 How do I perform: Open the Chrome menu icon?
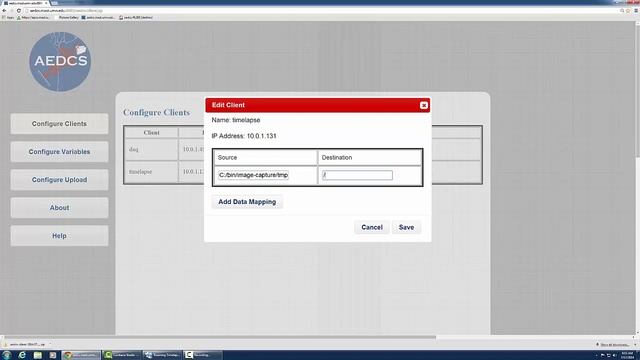tap(636, 11)
